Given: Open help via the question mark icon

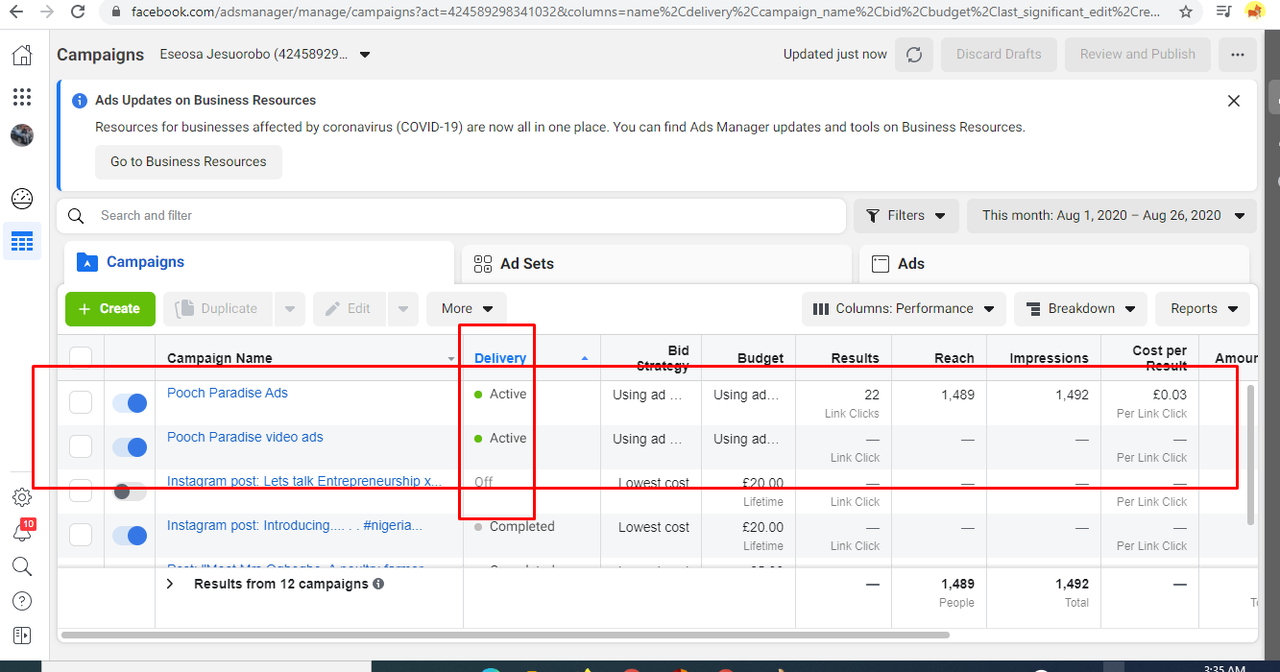Looking at the screenshot, I should click(21, 600).
